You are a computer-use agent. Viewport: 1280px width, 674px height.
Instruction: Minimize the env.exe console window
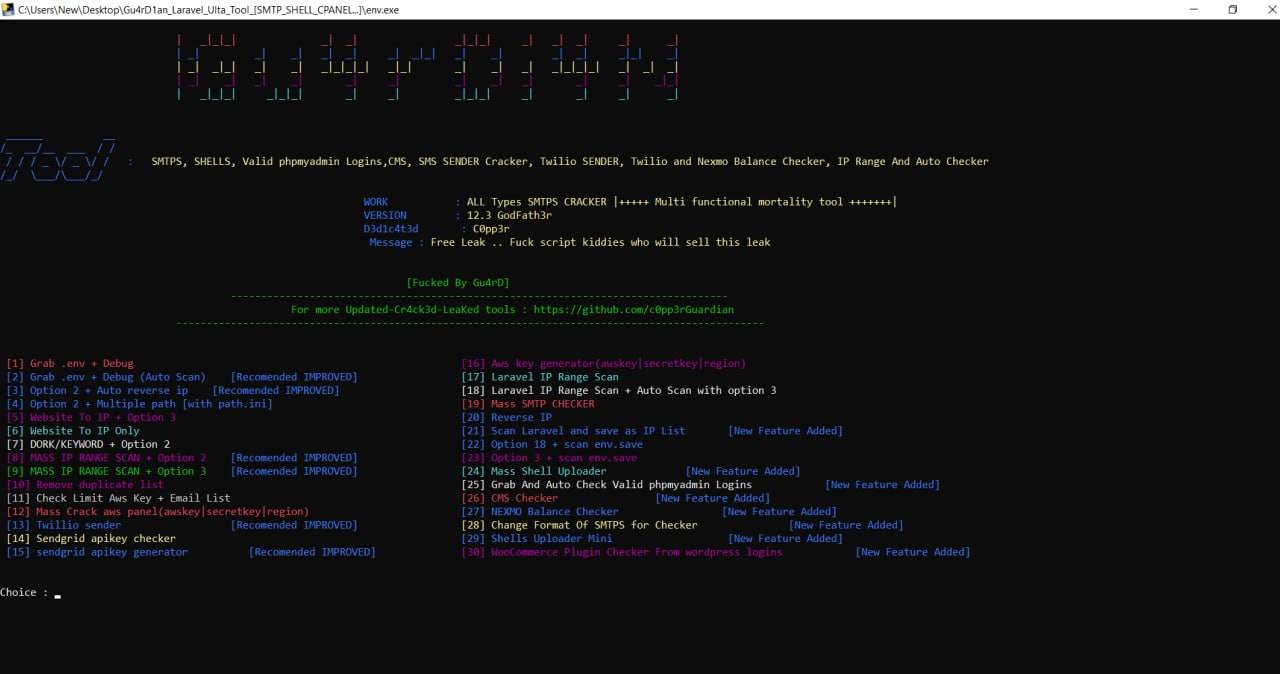[x=1194, y=9]
